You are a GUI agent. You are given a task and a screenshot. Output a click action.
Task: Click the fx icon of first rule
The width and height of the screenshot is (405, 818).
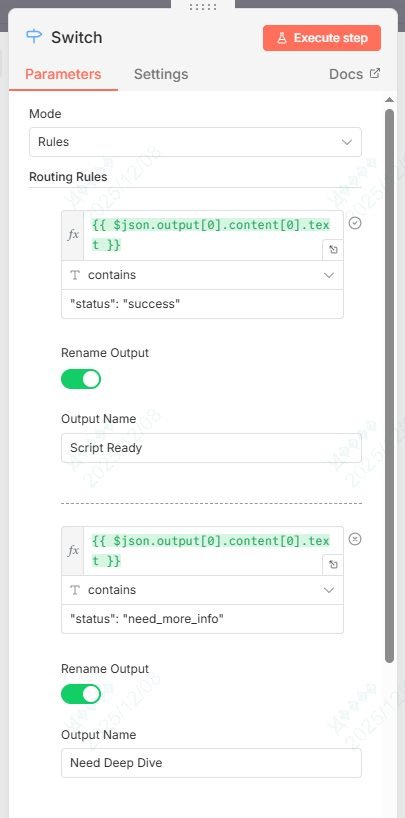click(x=73, y=235)
